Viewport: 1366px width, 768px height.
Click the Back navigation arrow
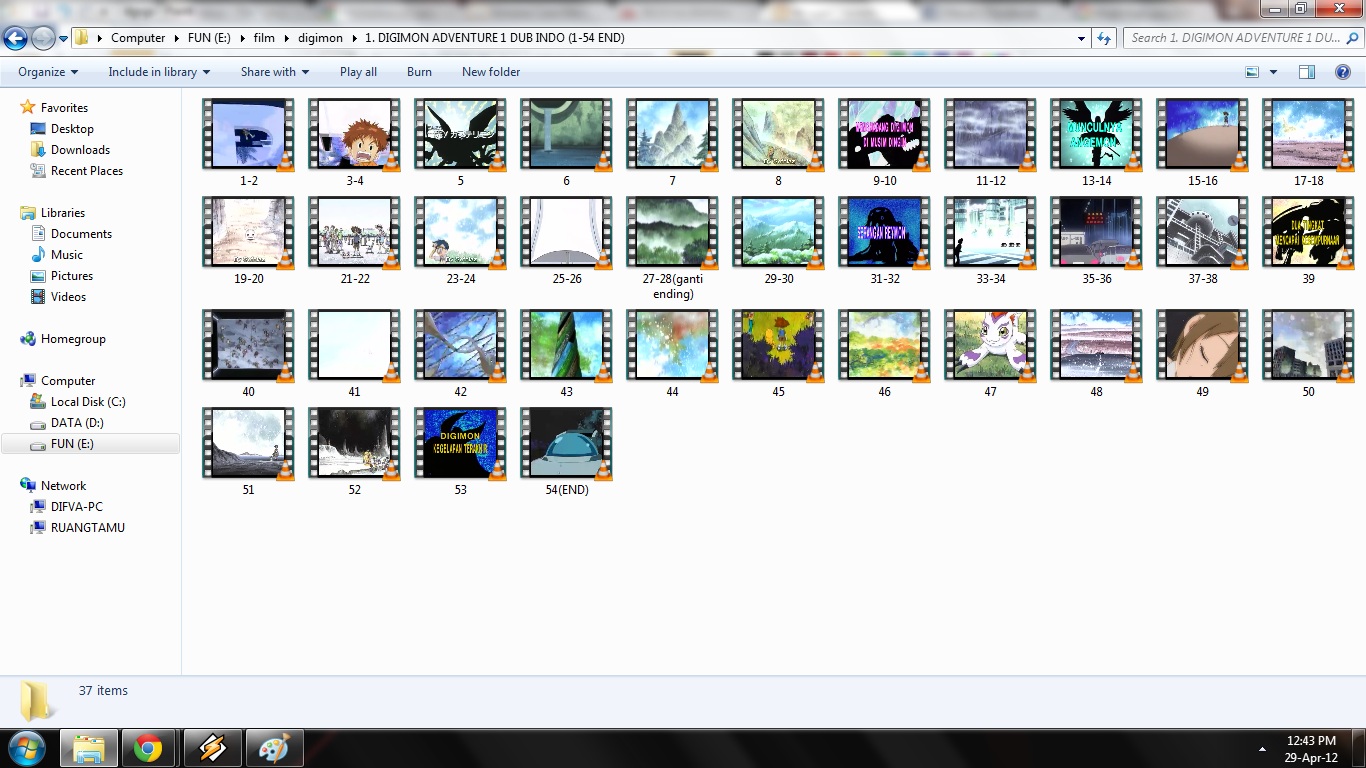[15, 38]
